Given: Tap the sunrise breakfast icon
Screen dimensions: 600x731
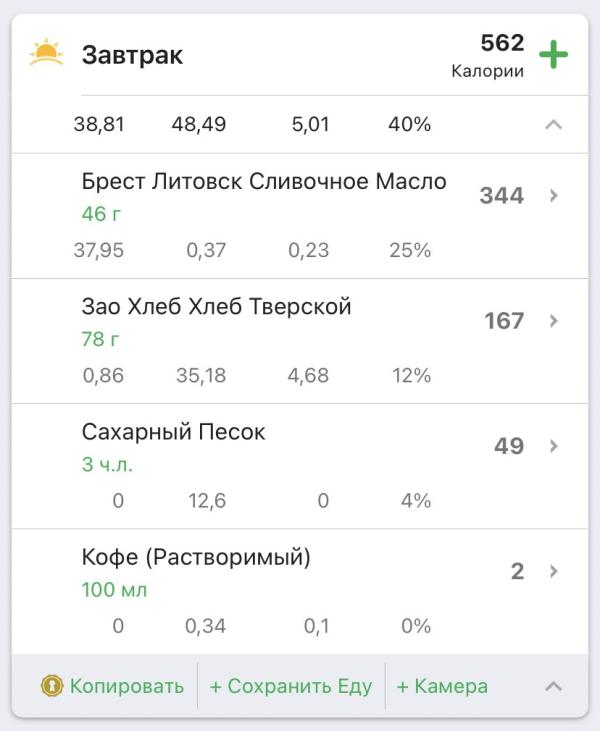Looking at the screenshot, I should point(46,54).
